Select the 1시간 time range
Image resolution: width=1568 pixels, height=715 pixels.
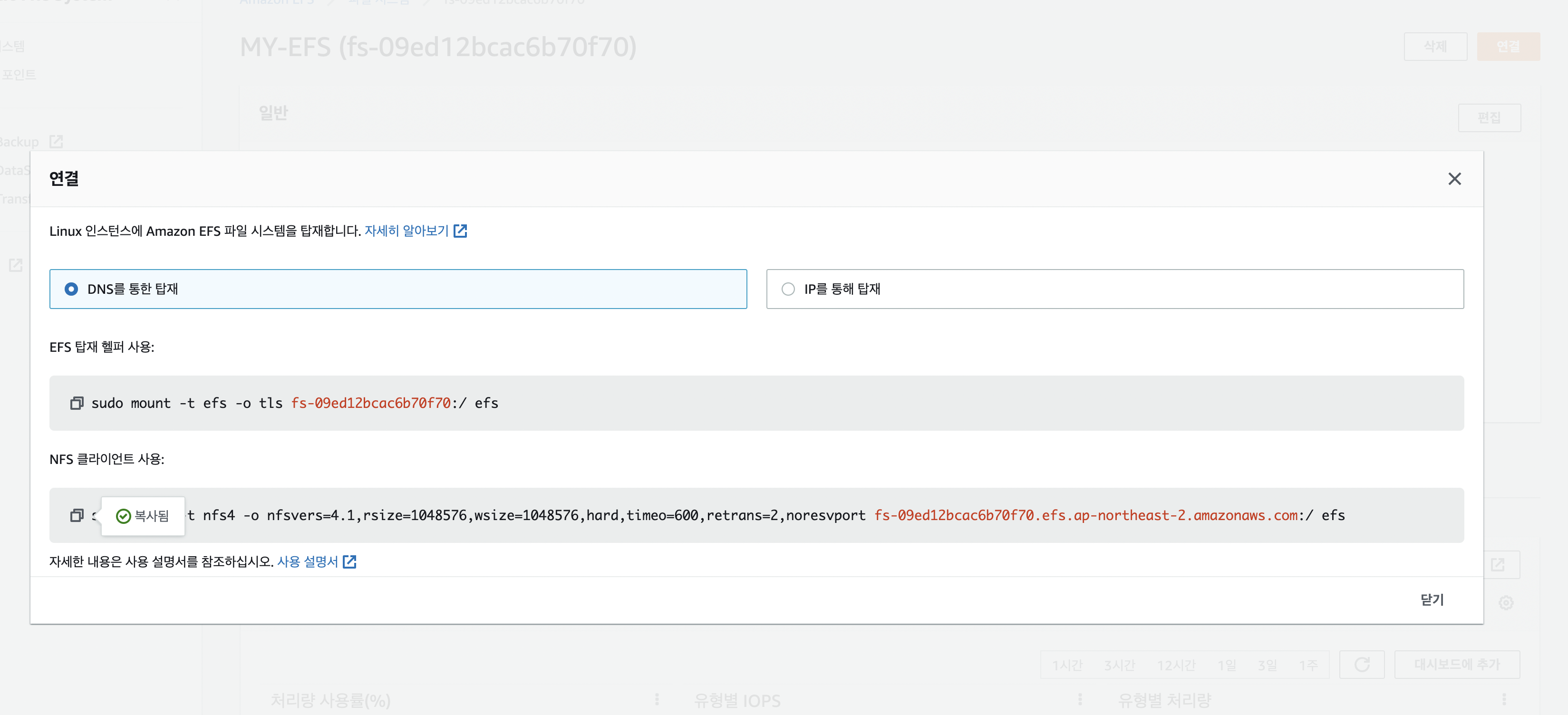point(1067,665)
